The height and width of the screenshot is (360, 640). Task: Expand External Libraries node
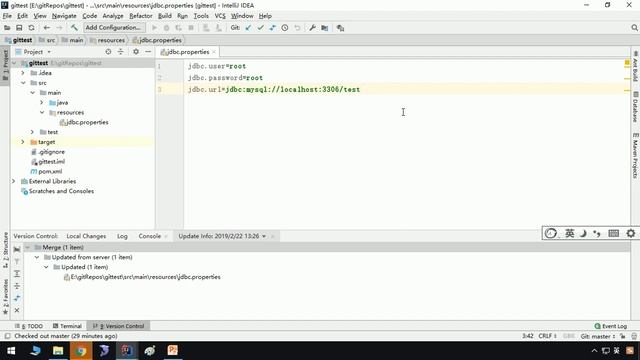(x=13, y=181)
